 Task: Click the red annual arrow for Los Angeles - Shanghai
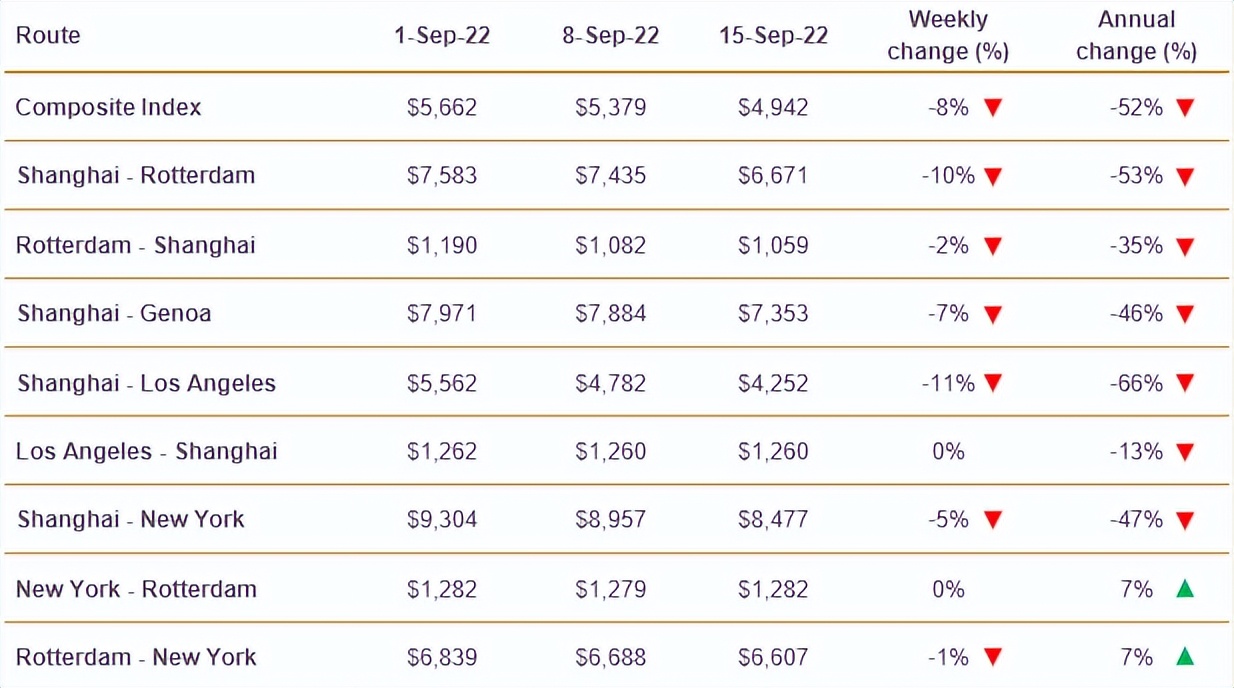coord(1185,452)
